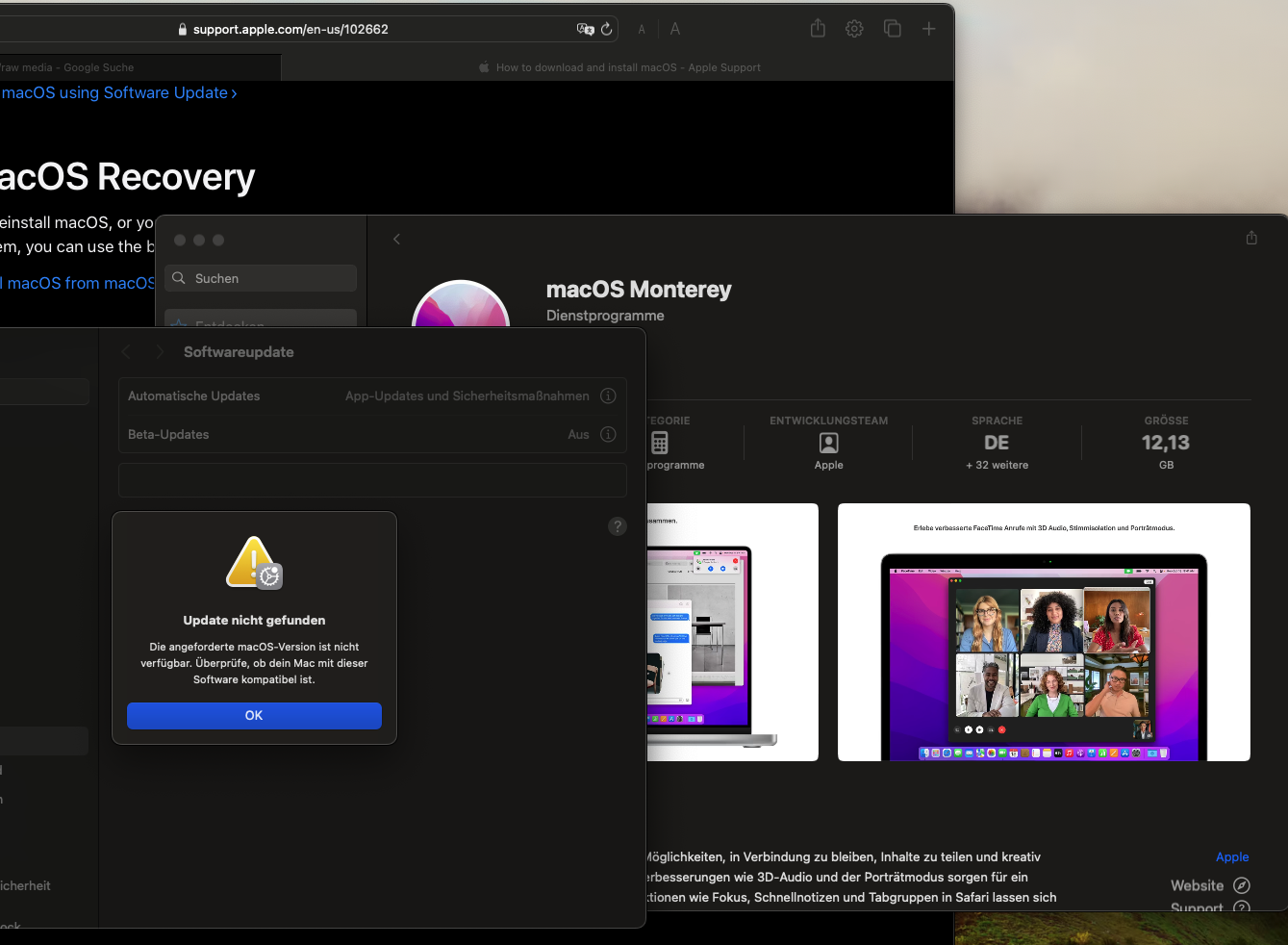Go back using the App Store chevron

[x=396, y=239]
